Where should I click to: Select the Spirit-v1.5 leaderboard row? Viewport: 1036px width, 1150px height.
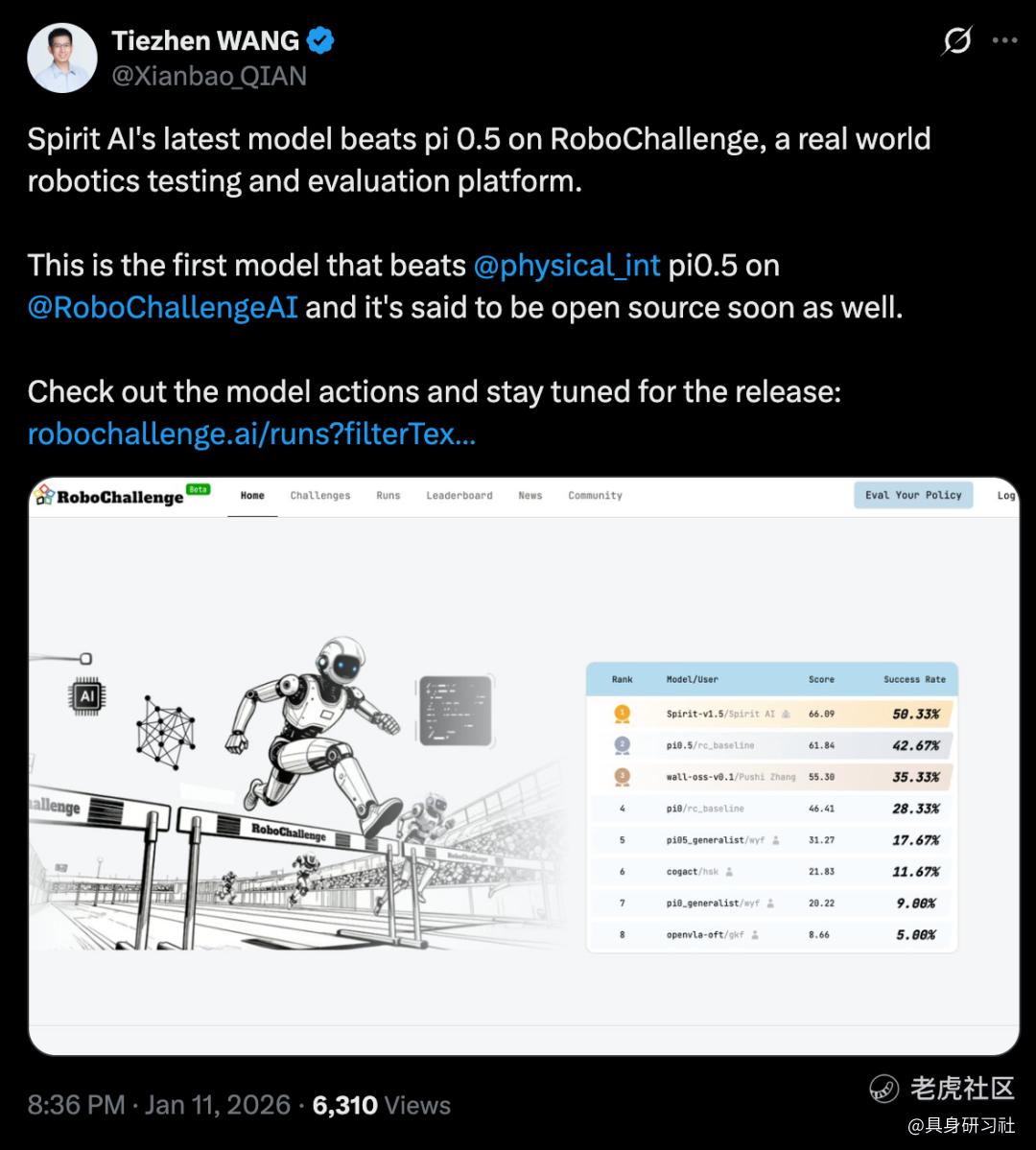[772, 714]
